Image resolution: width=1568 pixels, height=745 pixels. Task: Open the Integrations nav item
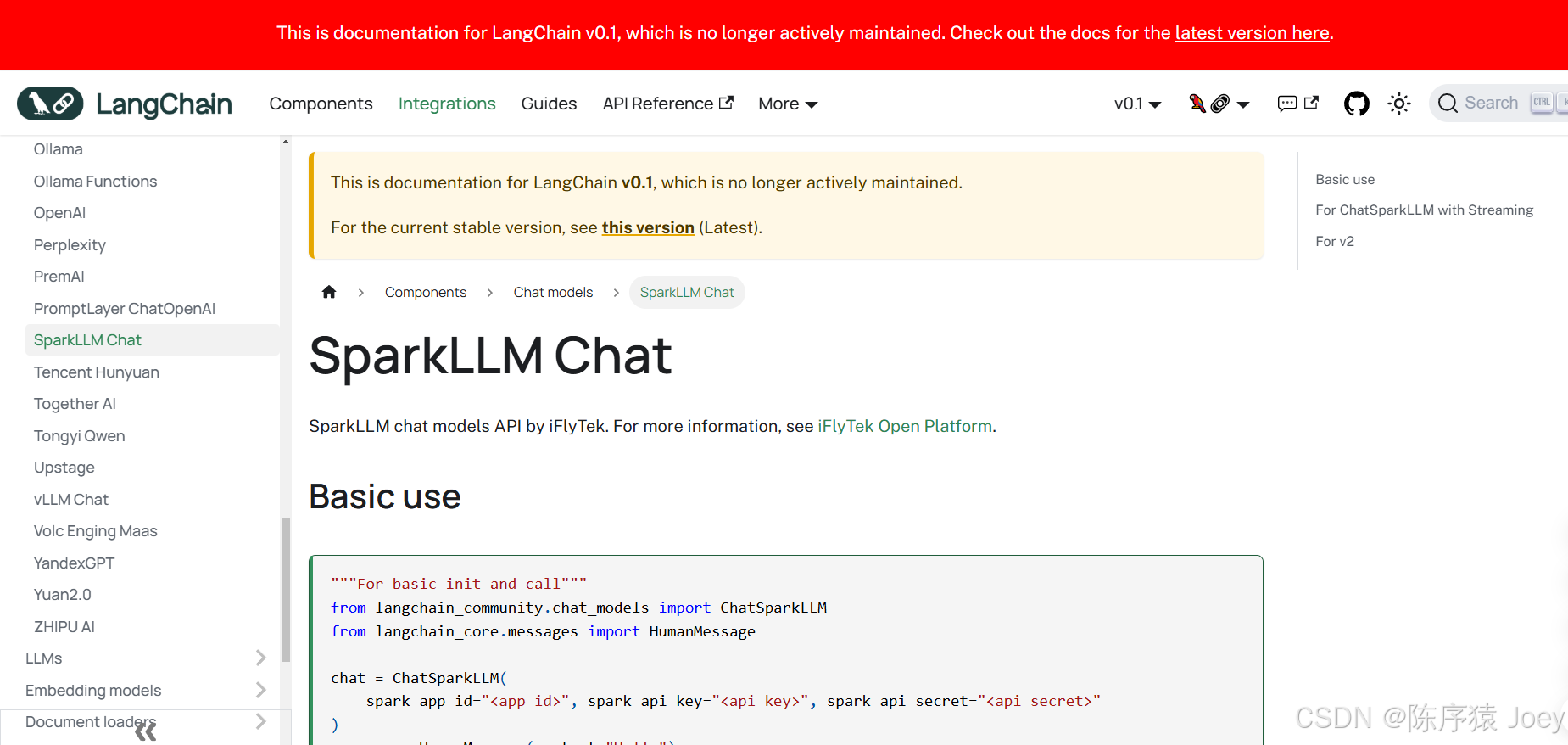point(447,104)
